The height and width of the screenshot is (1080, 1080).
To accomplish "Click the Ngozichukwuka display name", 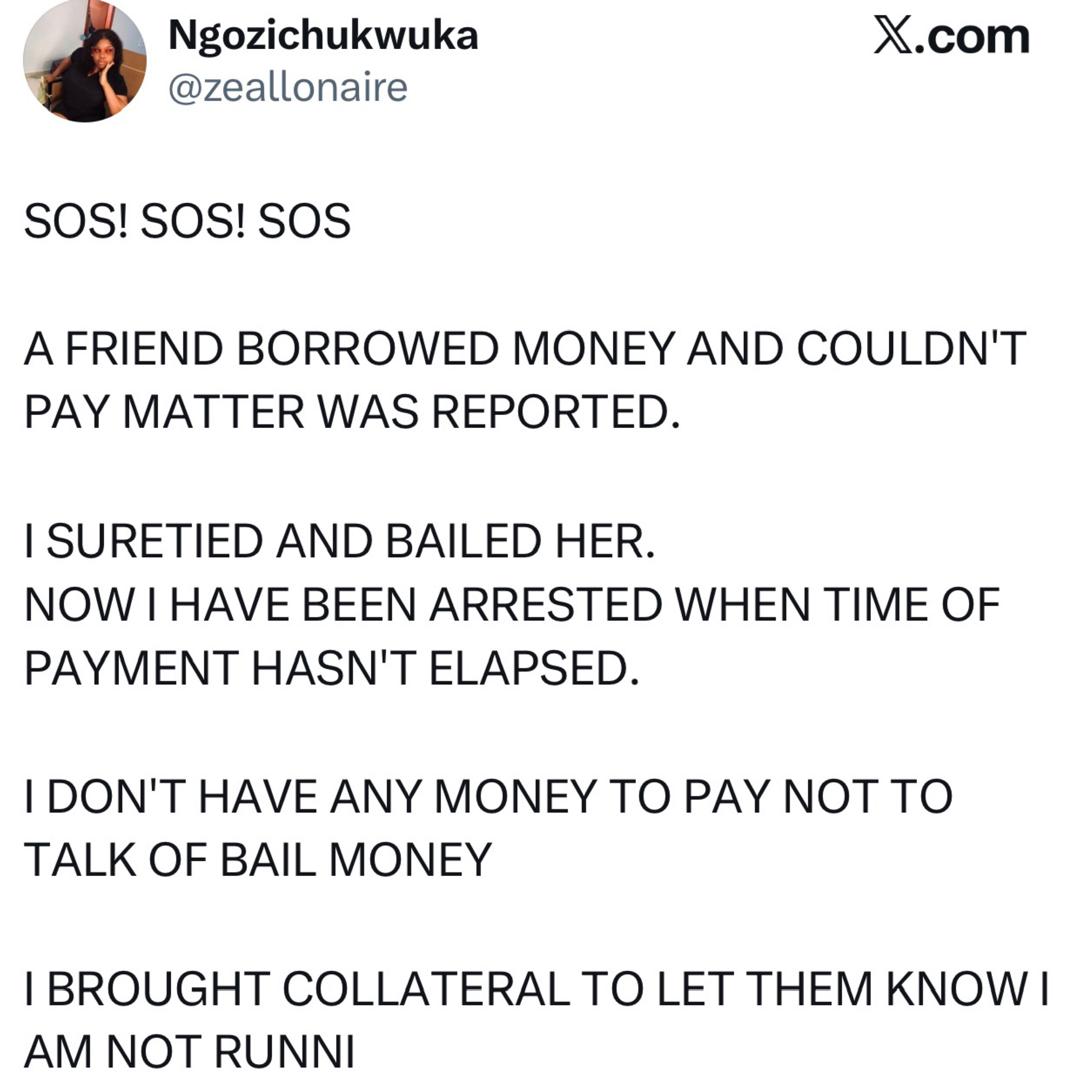I will [323, 36].
